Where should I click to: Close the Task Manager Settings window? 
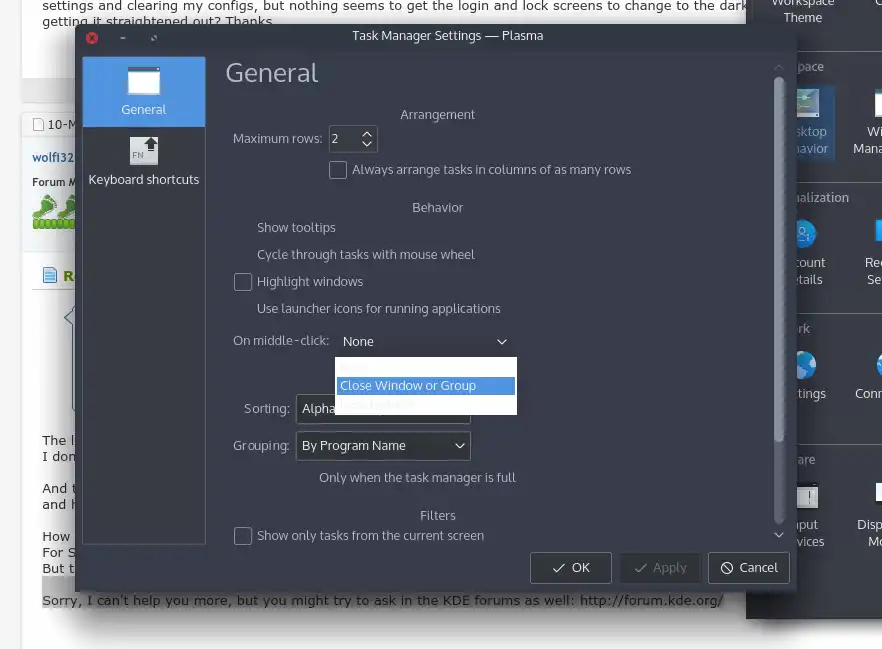coord(92,38)
